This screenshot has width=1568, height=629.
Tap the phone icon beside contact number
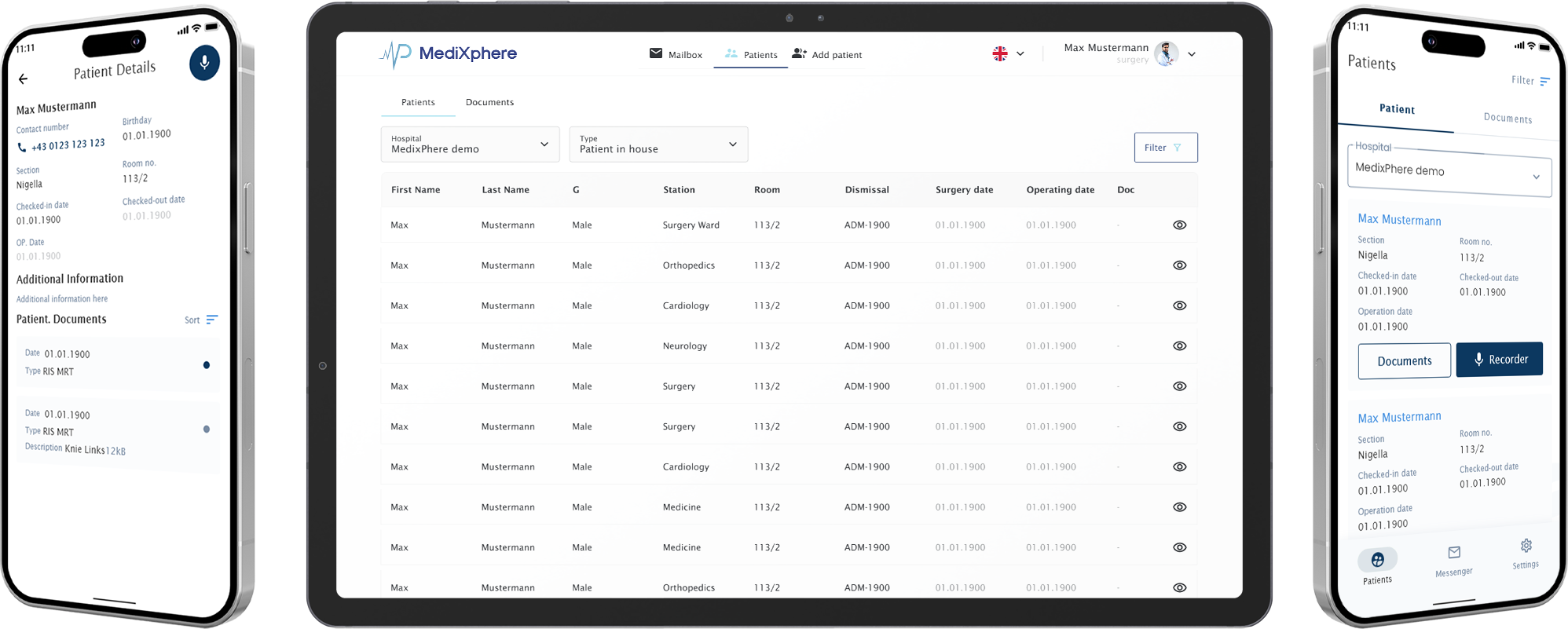21,147
